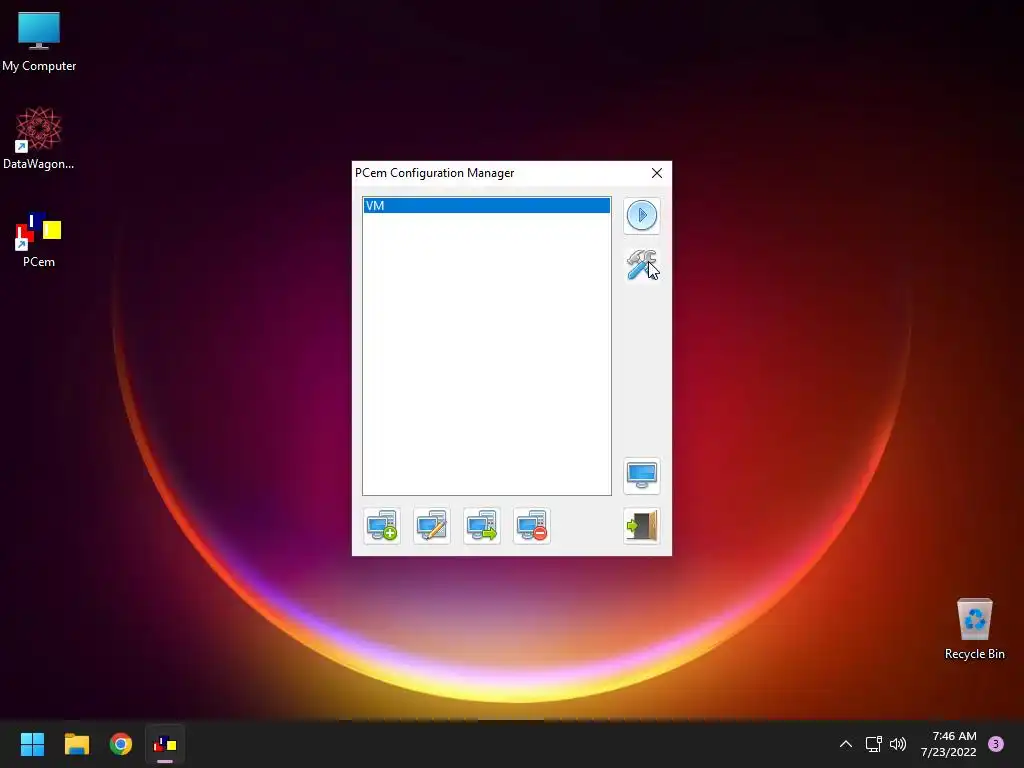Image resolution: width=1024 pixels, height=768 pixels.
Task: Open File Explorer from the taskbar
Action: (x=76, y=744)
